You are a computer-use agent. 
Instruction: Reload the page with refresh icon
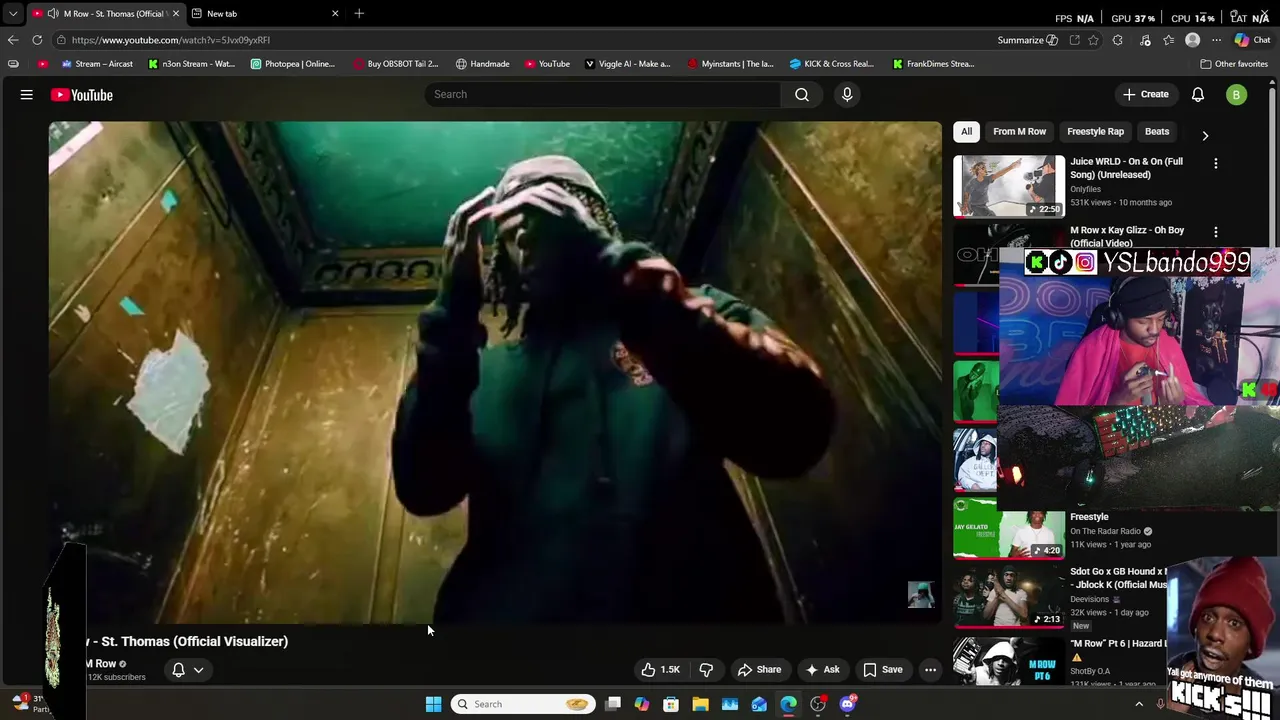(x=37, y=40)
